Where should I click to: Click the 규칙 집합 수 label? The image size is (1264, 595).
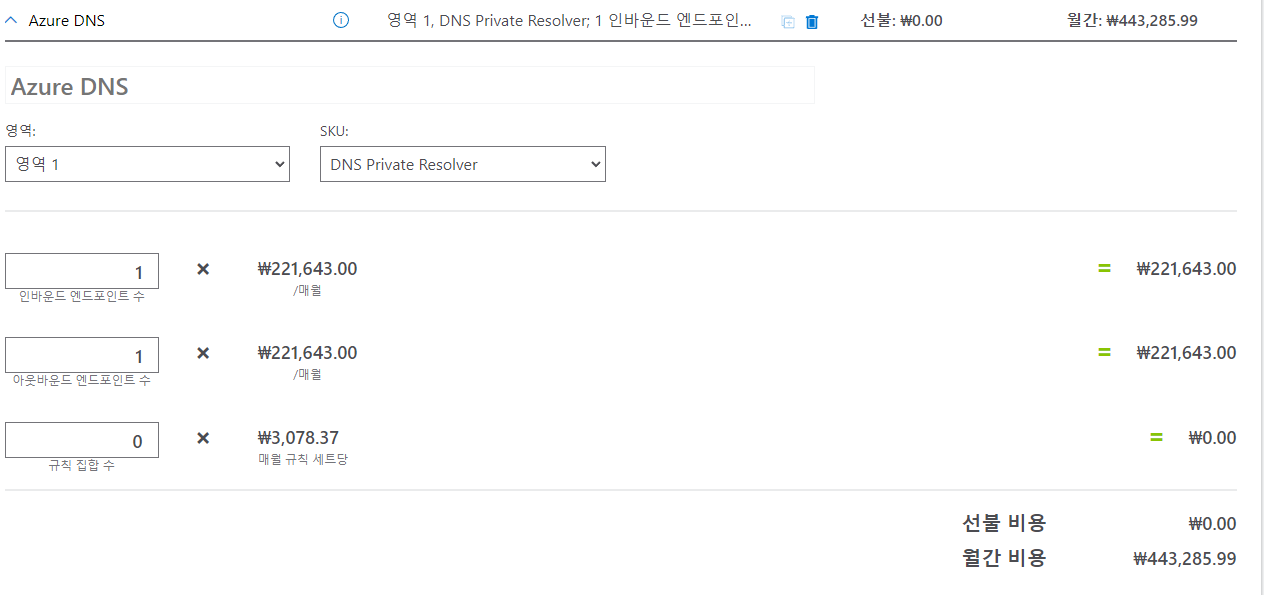[x=81, y=465]
